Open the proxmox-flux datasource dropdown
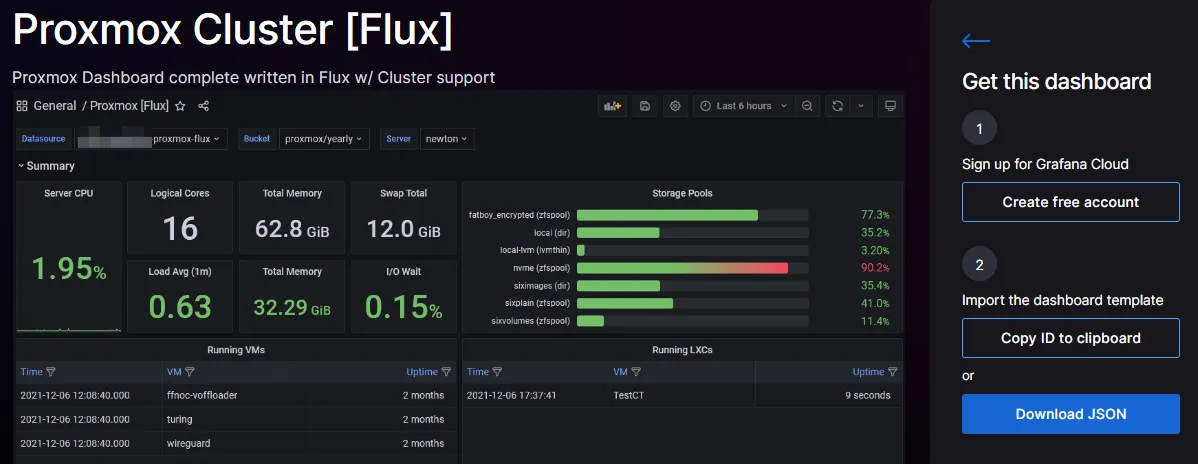The height and width of the screenshot is (464, 1198). point(151,139)
